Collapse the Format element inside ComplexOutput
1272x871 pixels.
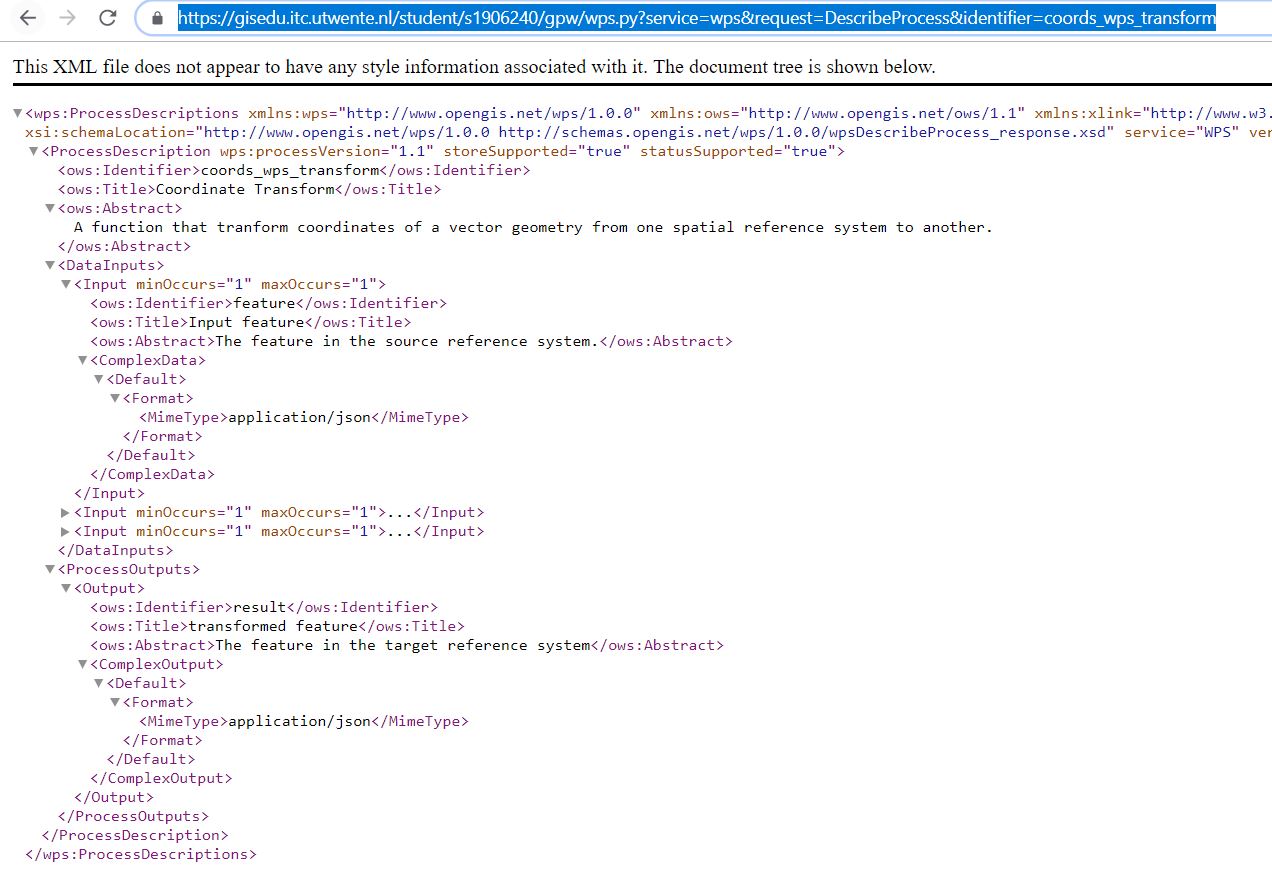[x=114, y=702]
